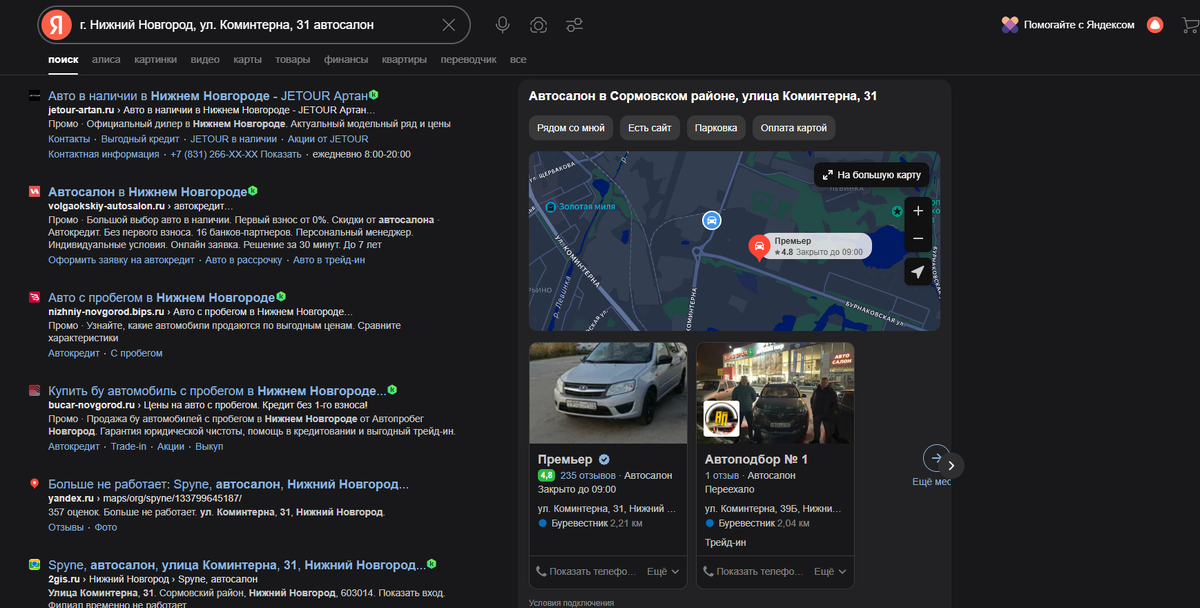Show phone number on the Премьер card

pyautogui.click(x=586, y=572)
